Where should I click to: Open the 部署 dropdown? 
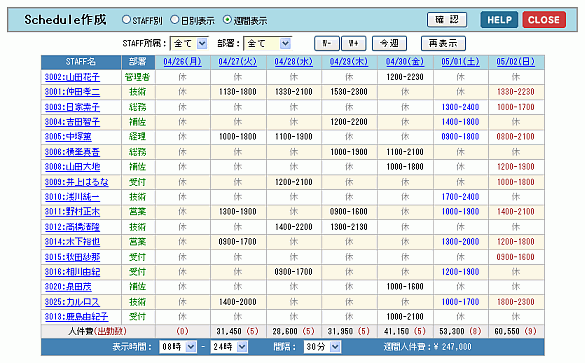(267, 44)
